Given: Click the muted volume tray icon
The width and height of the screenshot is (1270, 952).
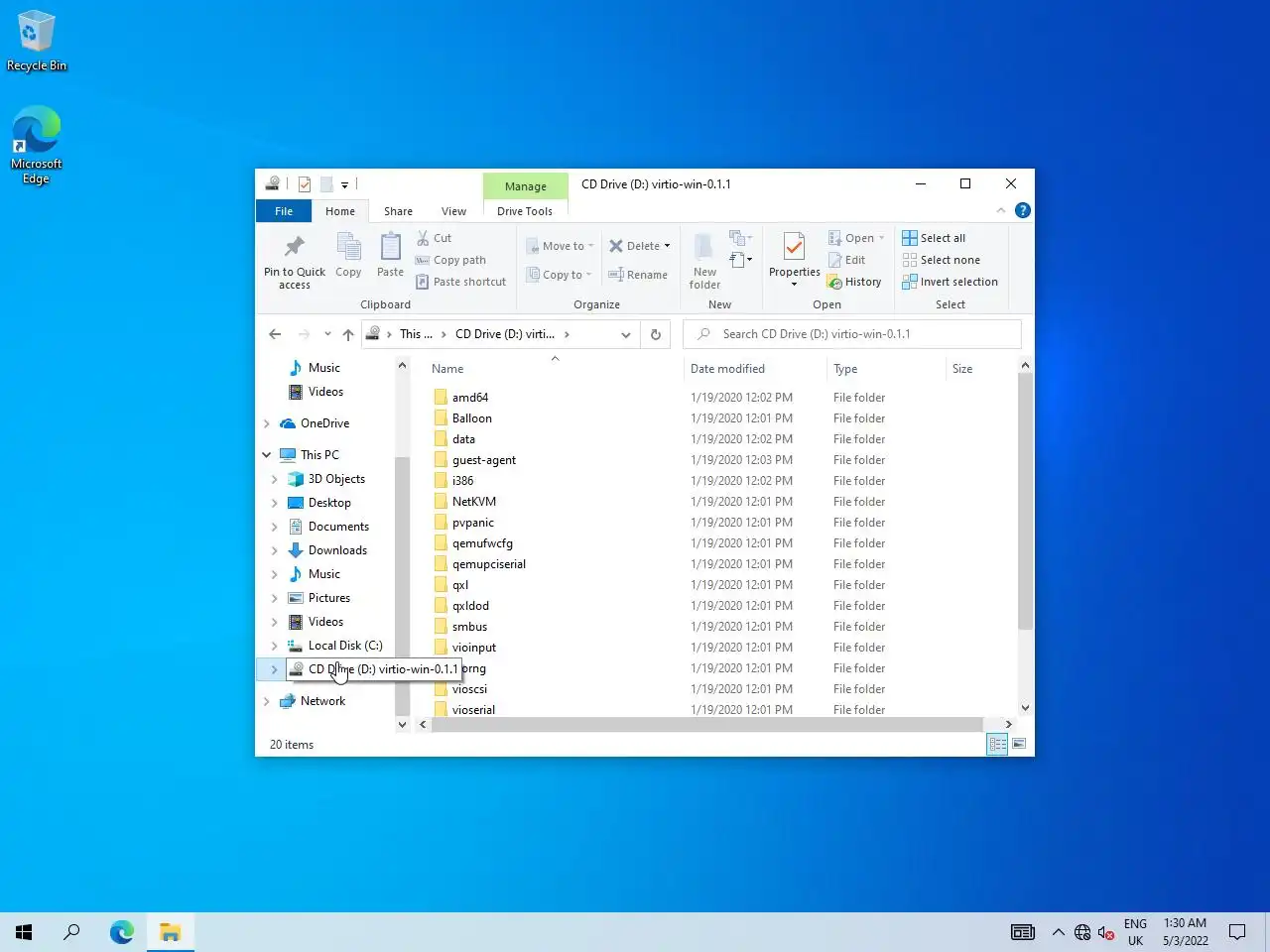Looking at the screenshot, I should (x=1106, y=932).
